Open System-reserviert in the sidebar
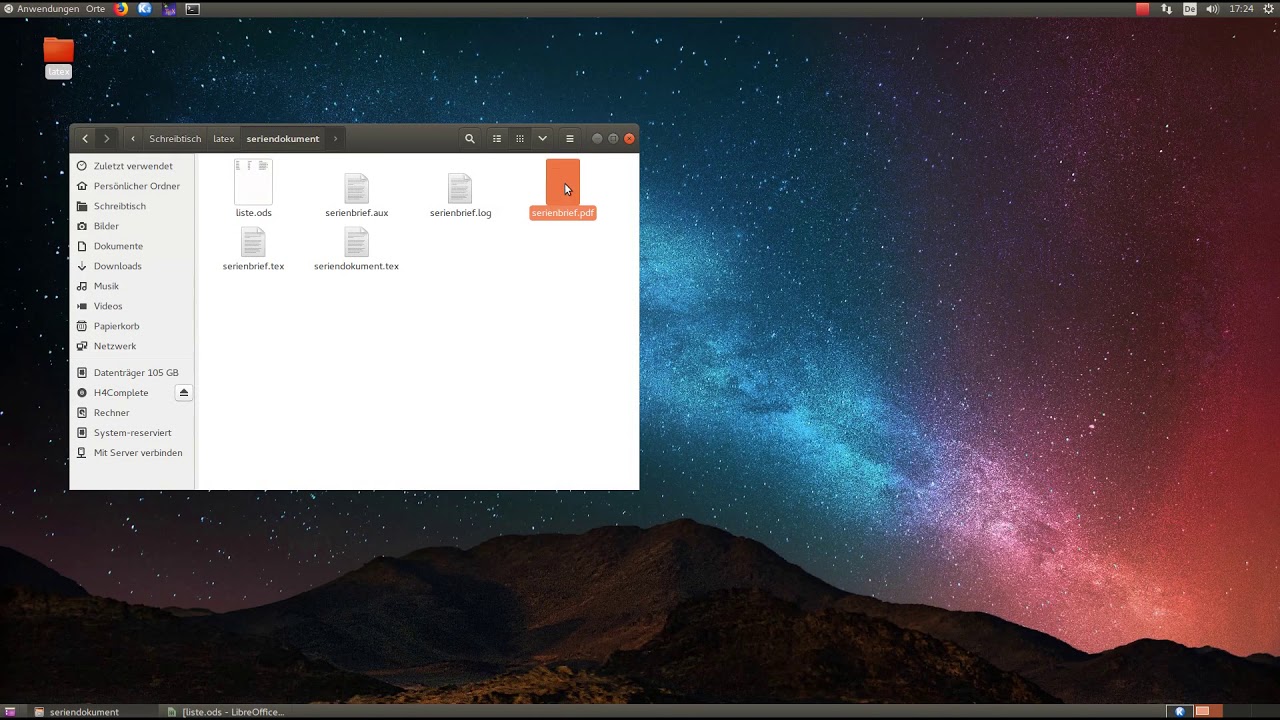1280x720 pixels. 132,433
